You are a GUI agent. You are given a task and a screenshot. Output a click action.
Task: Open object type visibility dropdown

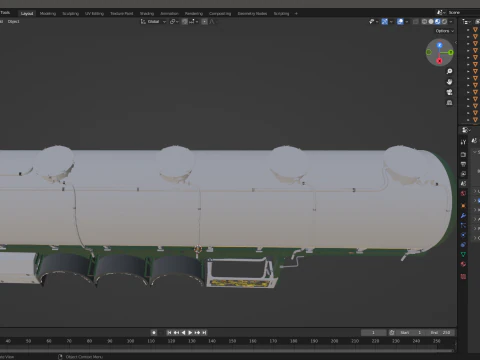coord(373,22)
